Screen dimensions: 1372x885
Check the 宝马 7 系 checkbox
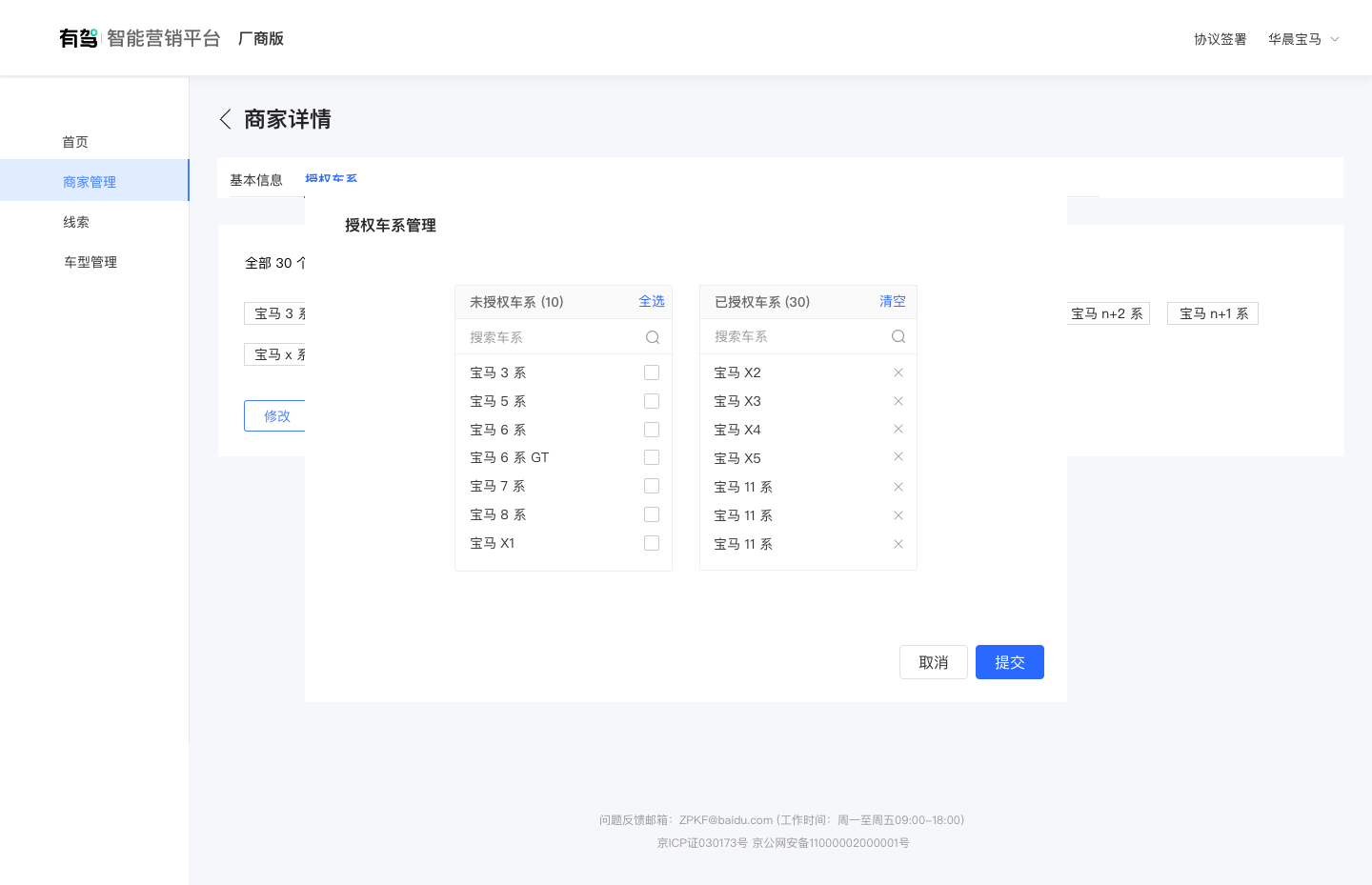(652, 486)
